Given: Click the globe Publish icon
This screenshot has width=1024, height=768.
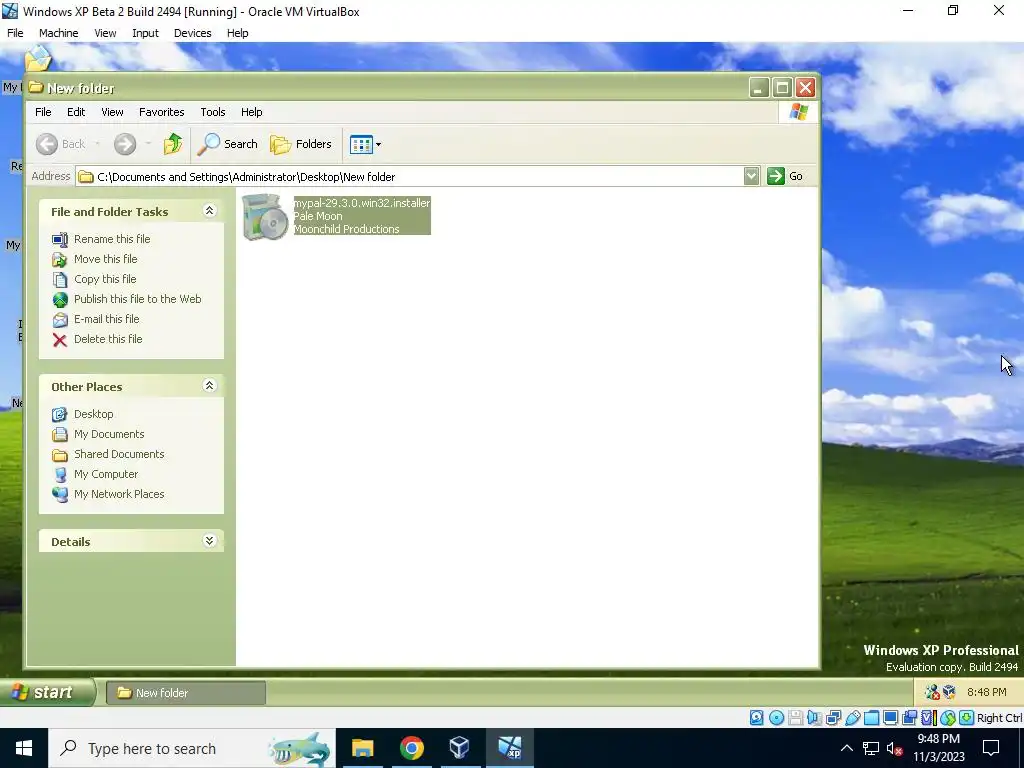Looking at the screenshot, I should click(x=59, y=300).
